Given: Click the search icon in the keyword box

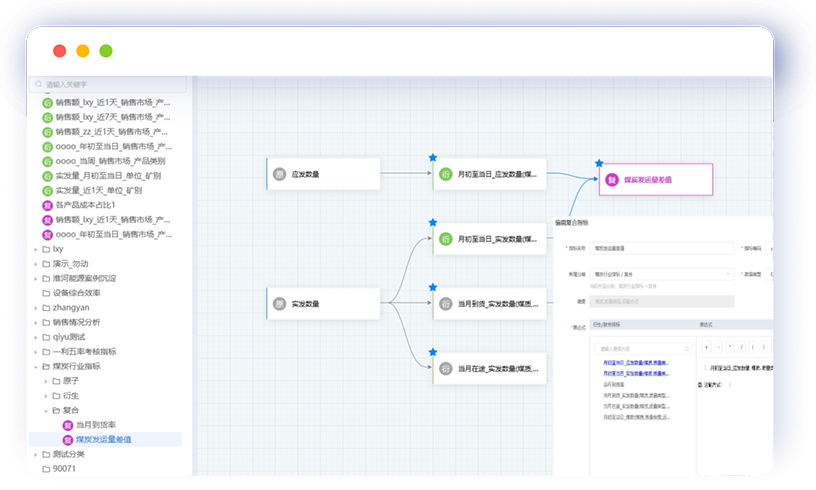Looking at the screenshot, I should (39, 85).
